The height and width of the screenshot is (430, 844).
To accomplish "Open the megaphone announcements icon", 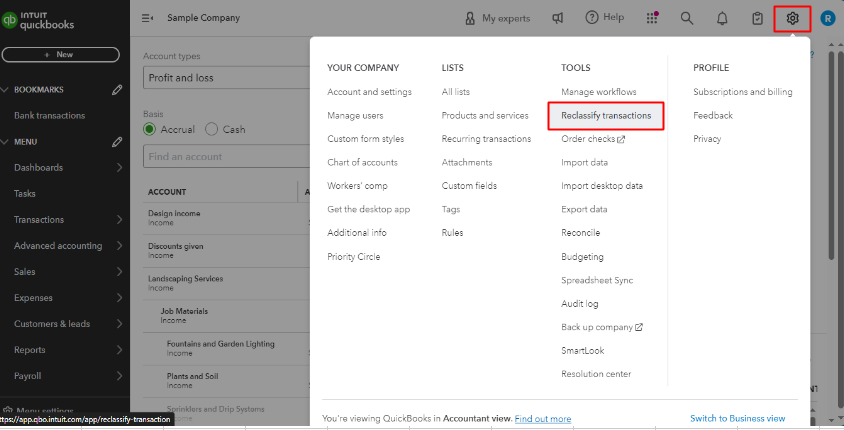I will [x=558, y=18].
